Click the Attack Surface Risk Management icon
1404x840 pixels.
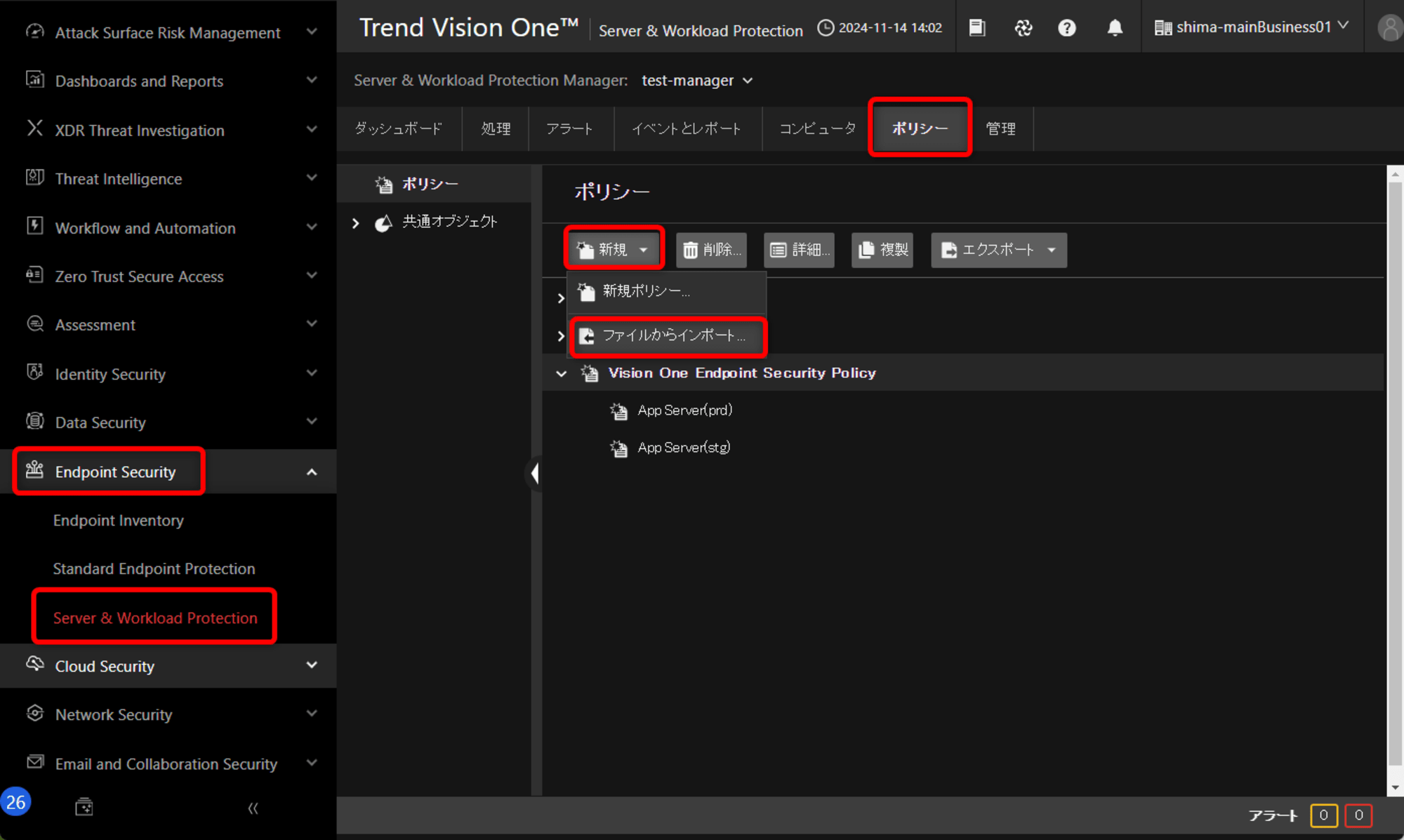(x=34, y=32)
